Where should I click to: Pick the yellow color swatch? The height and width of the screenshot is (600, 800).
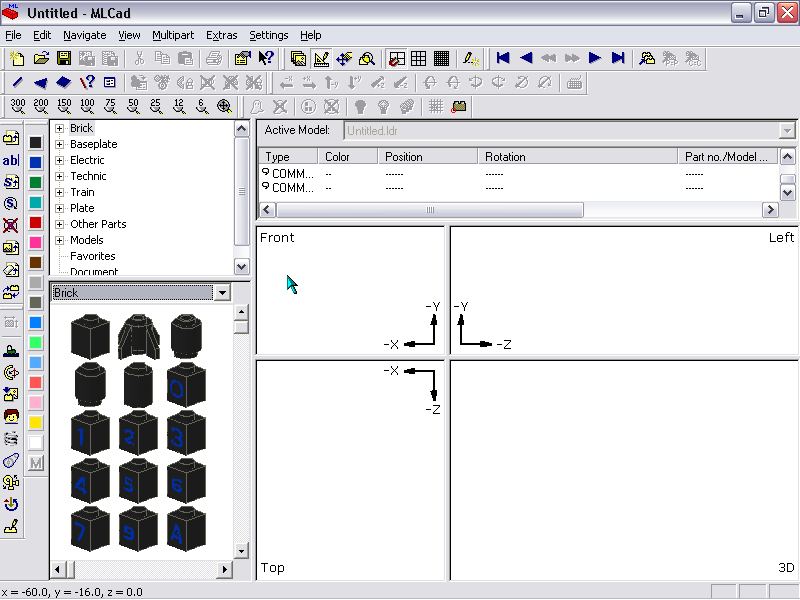pos(35,422)
